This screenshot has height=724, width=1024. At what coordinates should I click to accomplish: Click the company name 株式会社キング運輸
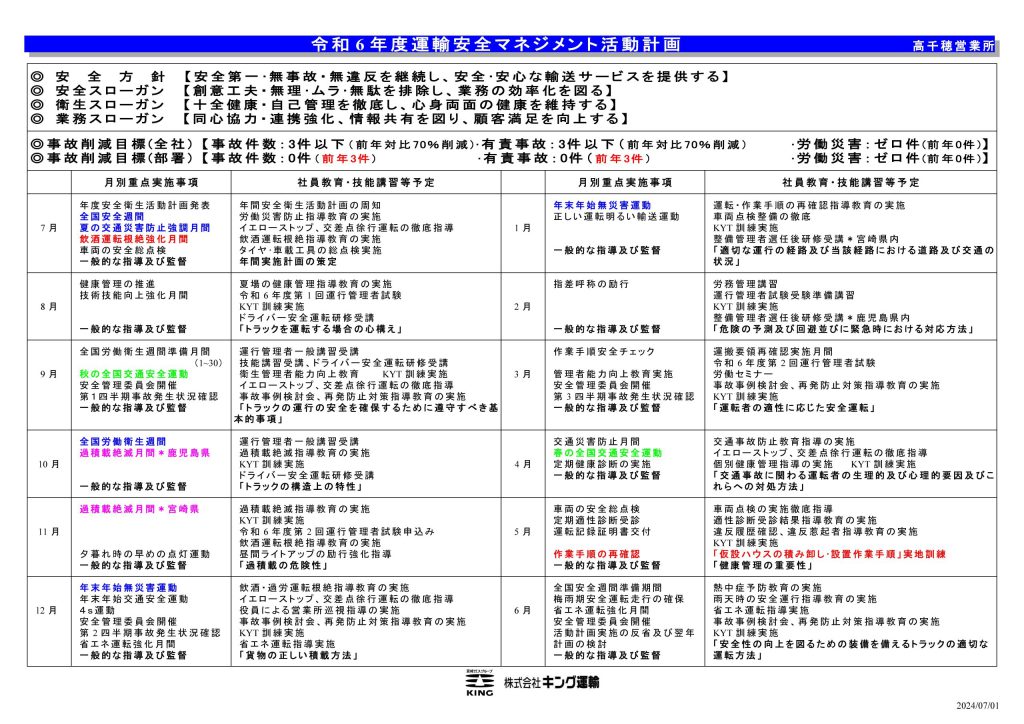tap(551, 682)
